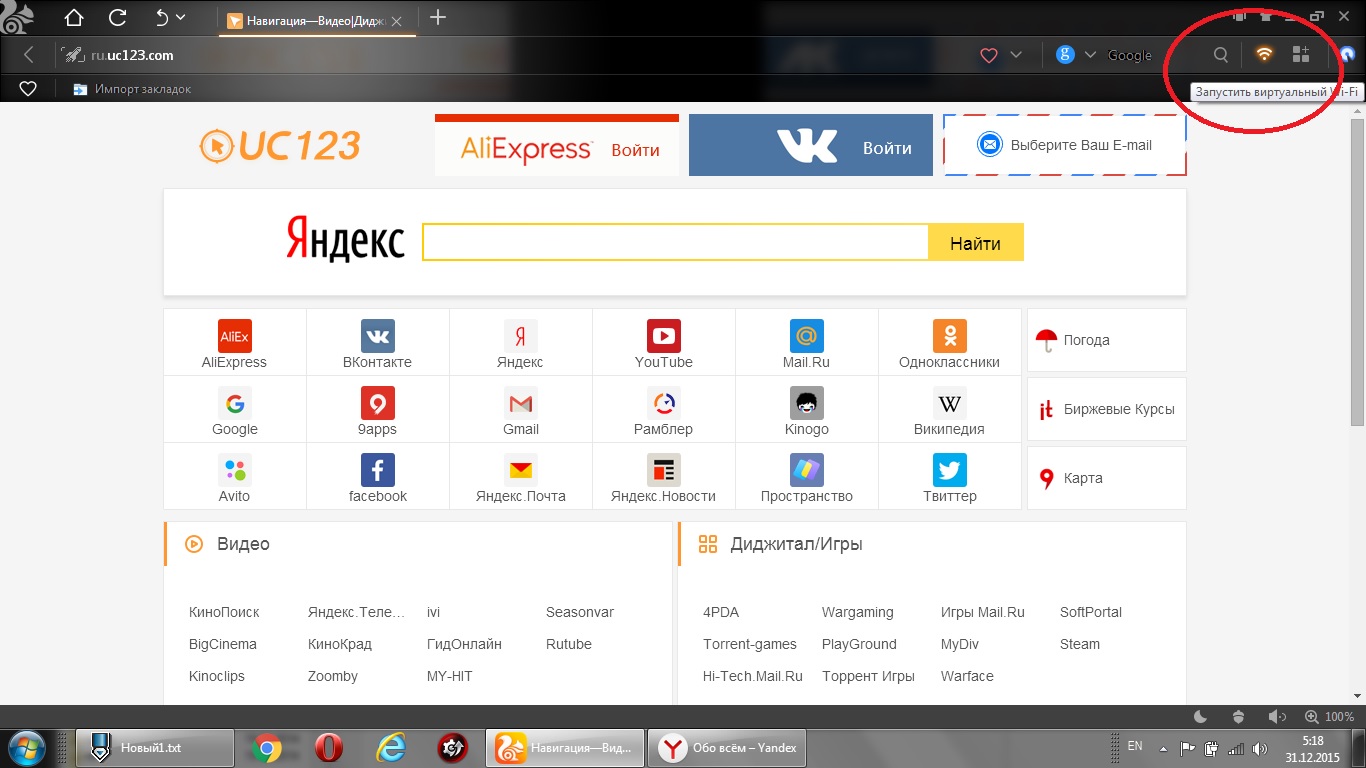This screenshot has width=1366, height=768.
Task: Mute page sound via speaker icon
Action: pos(1277,716)
